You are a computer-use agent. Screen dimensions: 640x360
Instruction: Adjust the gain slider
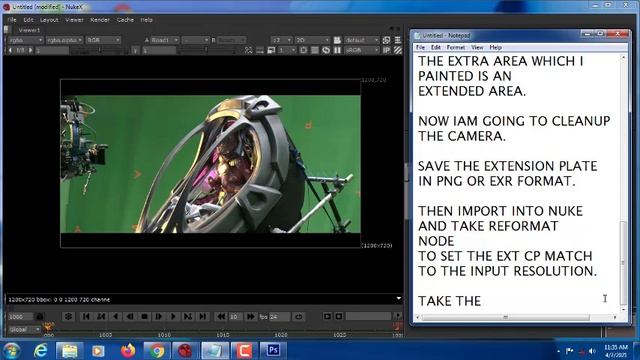point(100,50)
